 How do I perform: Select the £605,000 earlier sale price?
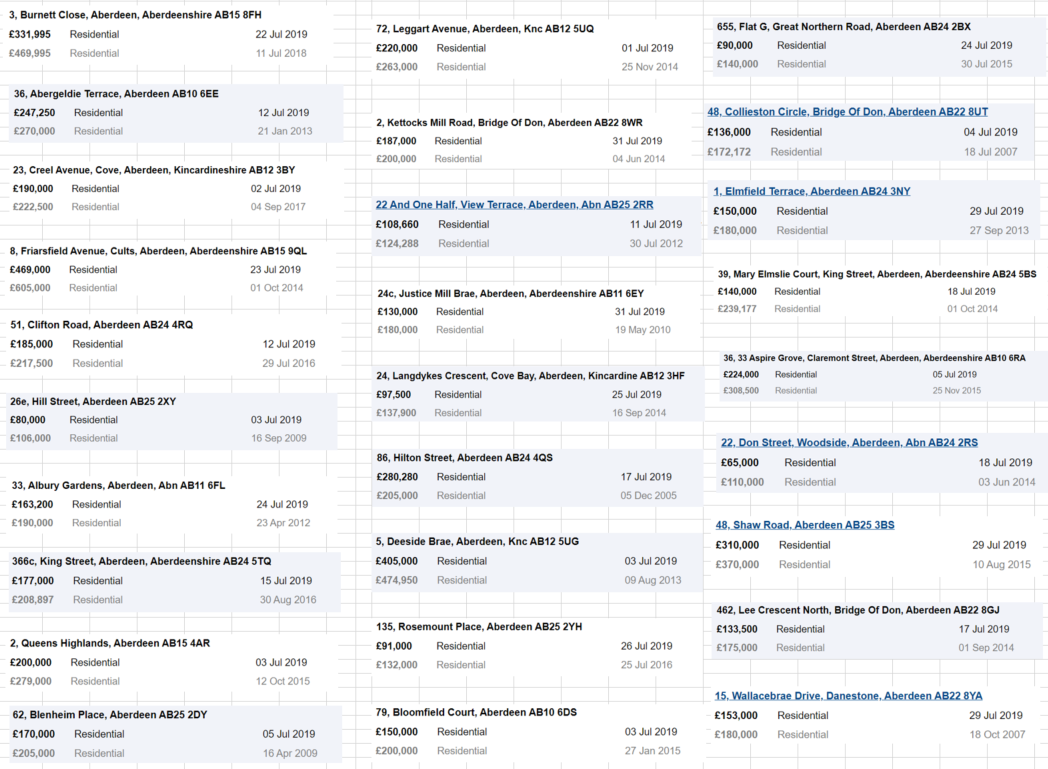pos(30,288)
